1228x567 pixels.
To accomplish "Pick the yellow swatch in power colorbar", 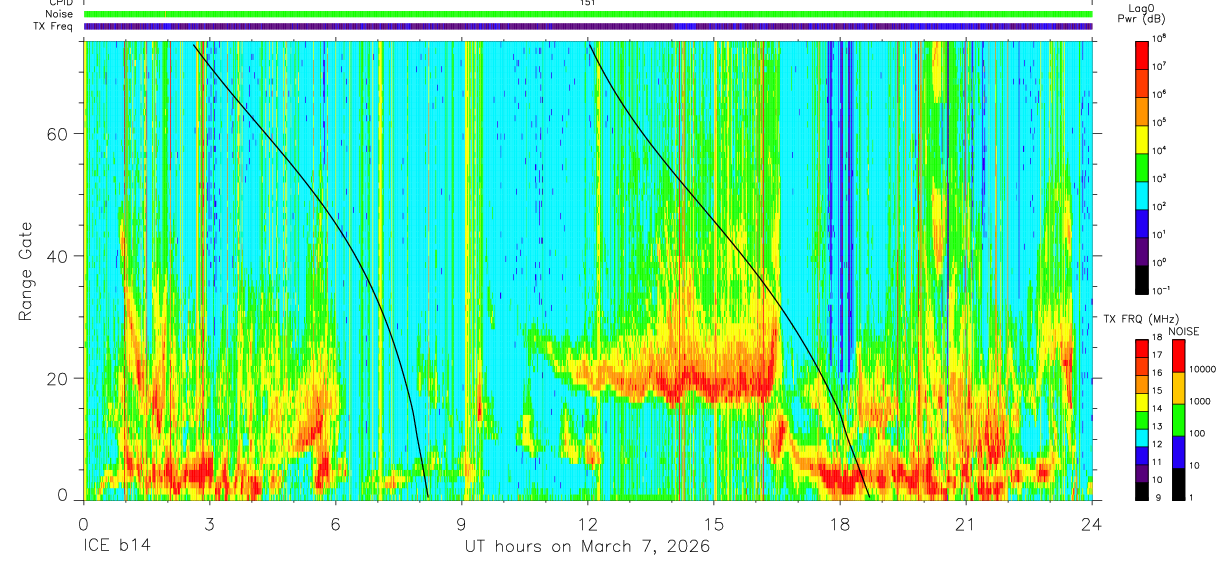I will click(x=1142, y=139).
